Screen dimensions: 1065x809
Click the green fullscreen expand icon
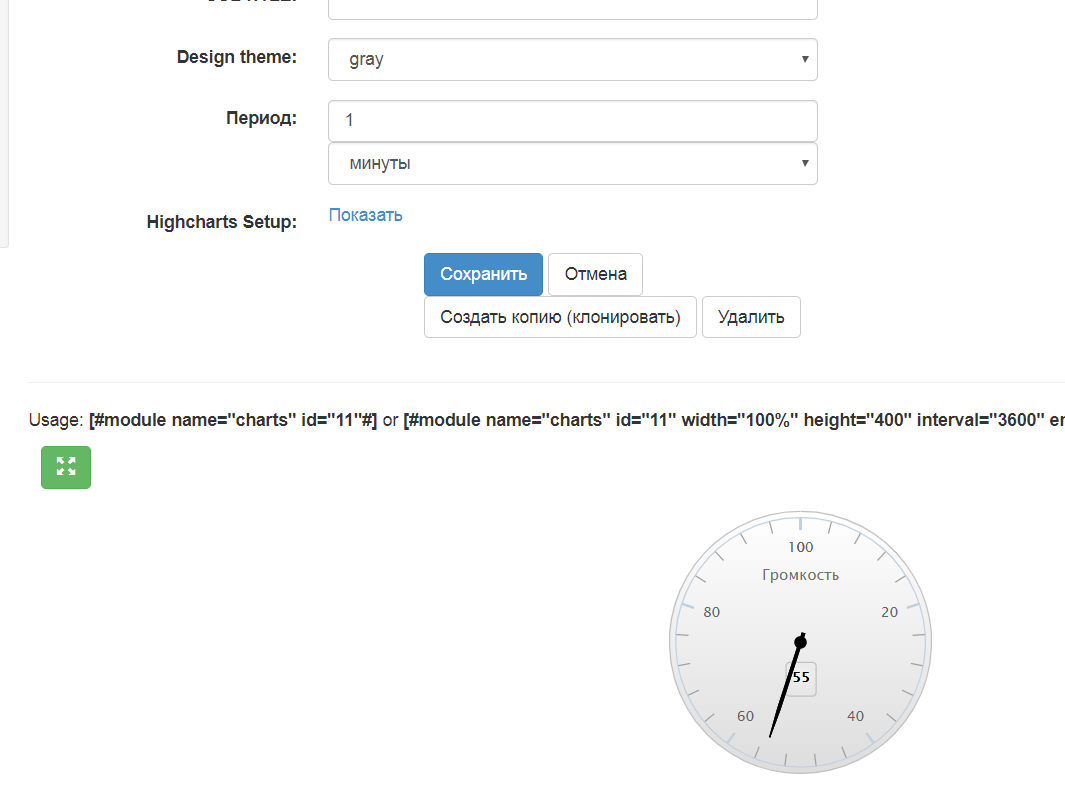tap(66, 467)
